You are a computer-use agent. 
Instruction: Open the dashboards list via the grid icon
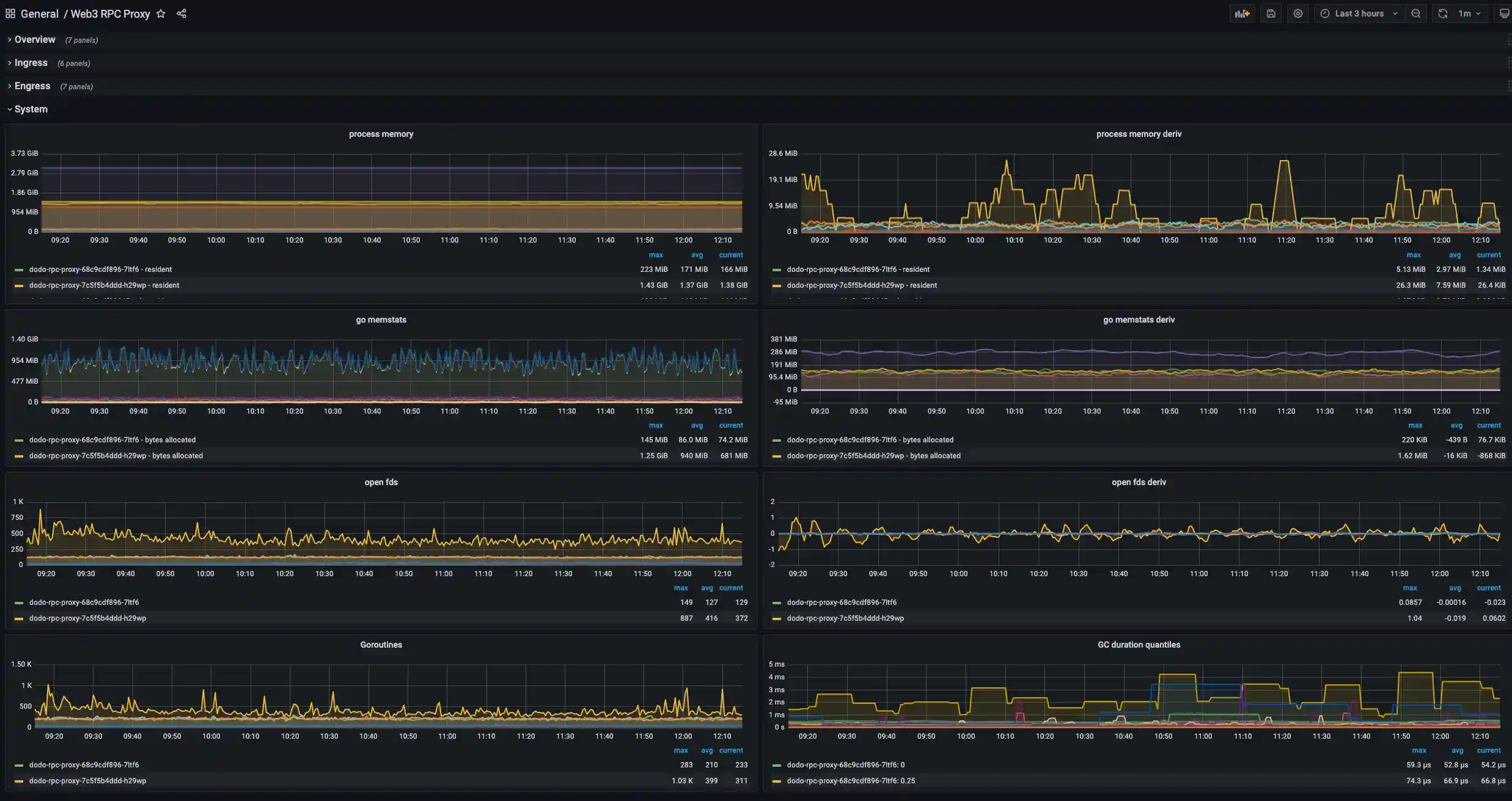[10, 13]
